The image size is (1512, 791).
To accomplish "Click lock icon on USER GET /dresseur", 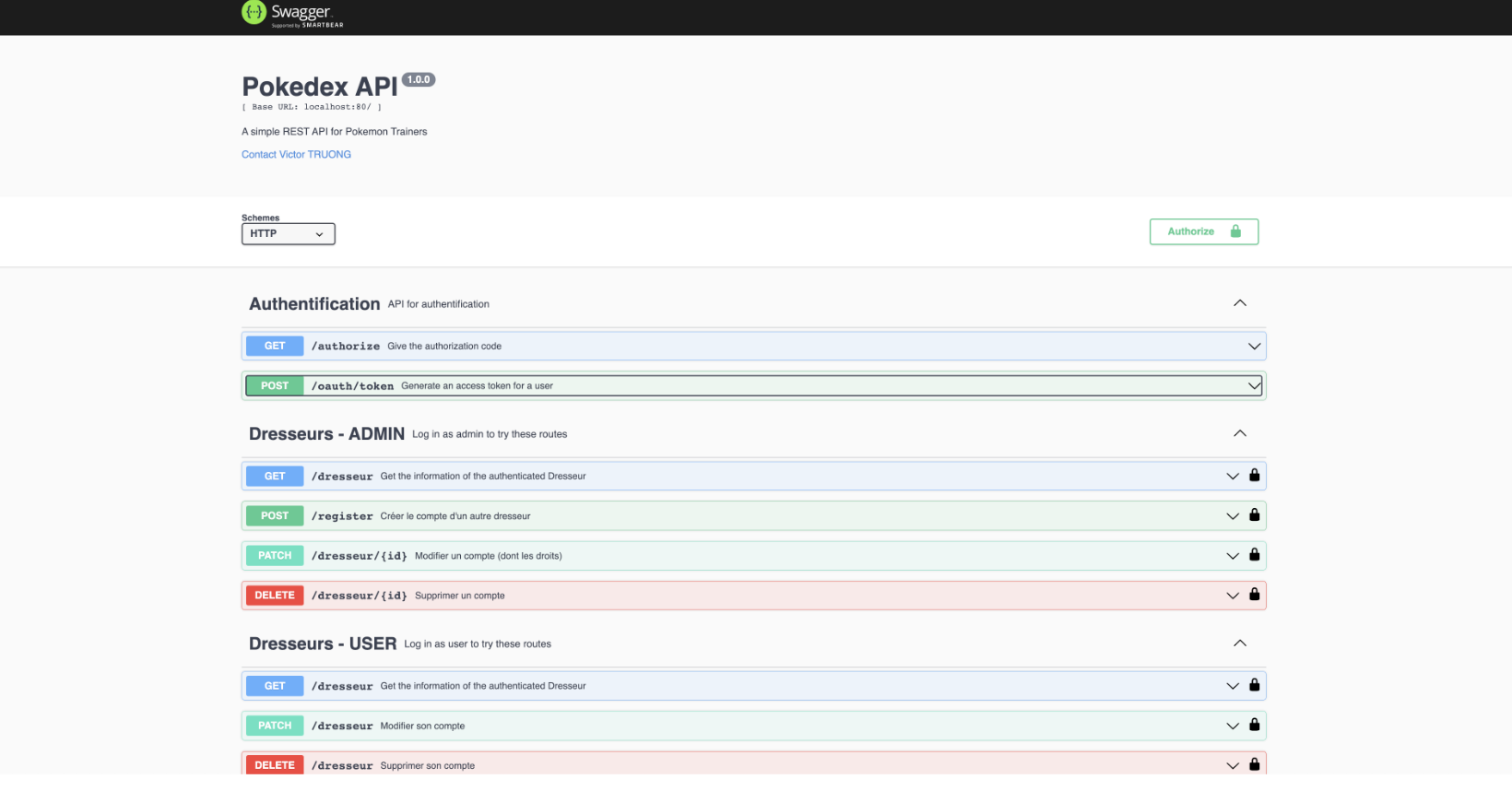I will pos(1254,685).
